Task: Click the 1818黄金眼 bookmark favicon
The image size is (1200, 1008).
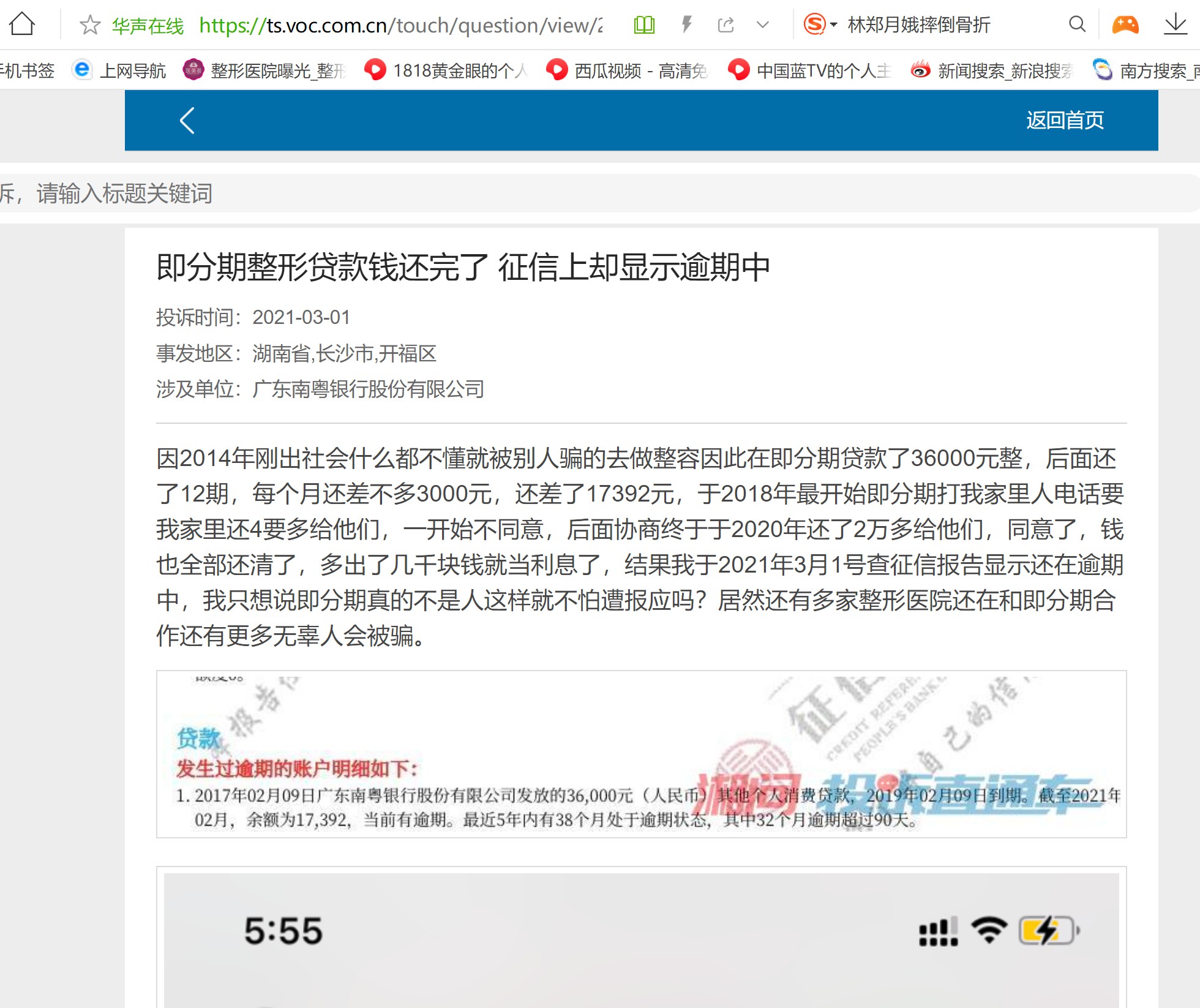Action: [x=375, y=70]
